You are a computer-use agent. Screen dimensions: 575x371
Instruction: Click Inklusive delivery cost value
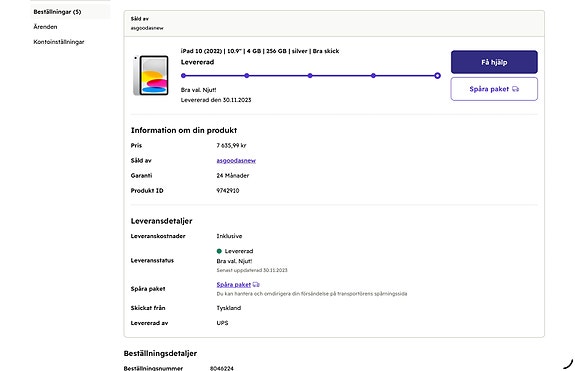229,236
